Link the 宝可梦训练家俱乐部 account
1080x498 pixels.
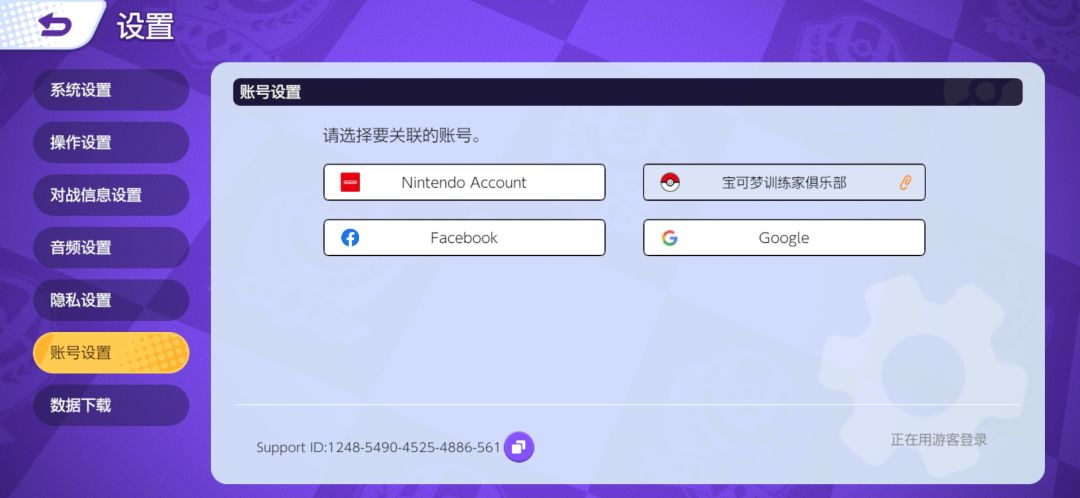click(x=784, y=183)
